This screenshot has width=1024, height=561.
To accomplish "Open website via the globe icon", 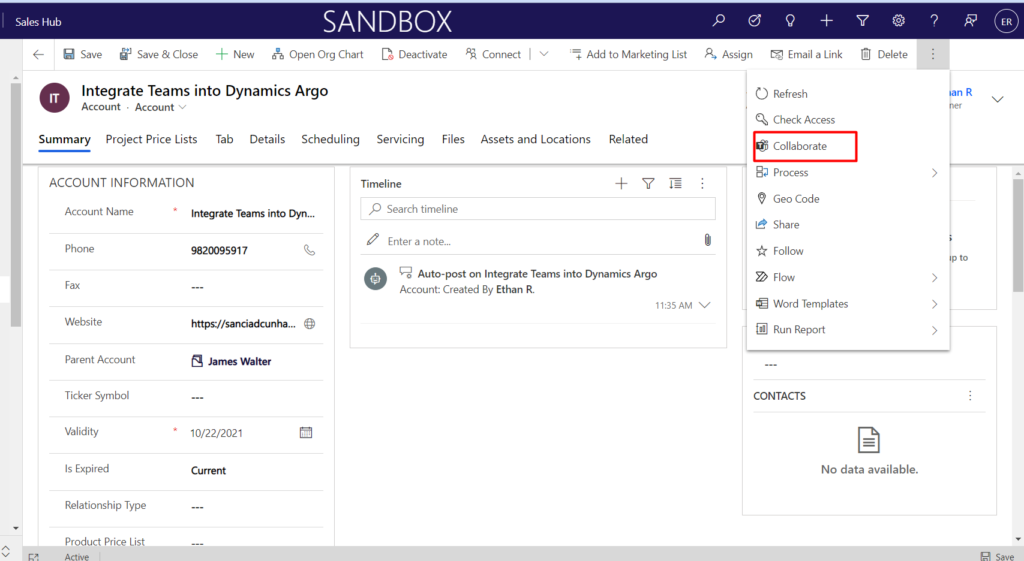I will (x=310, y=323).
